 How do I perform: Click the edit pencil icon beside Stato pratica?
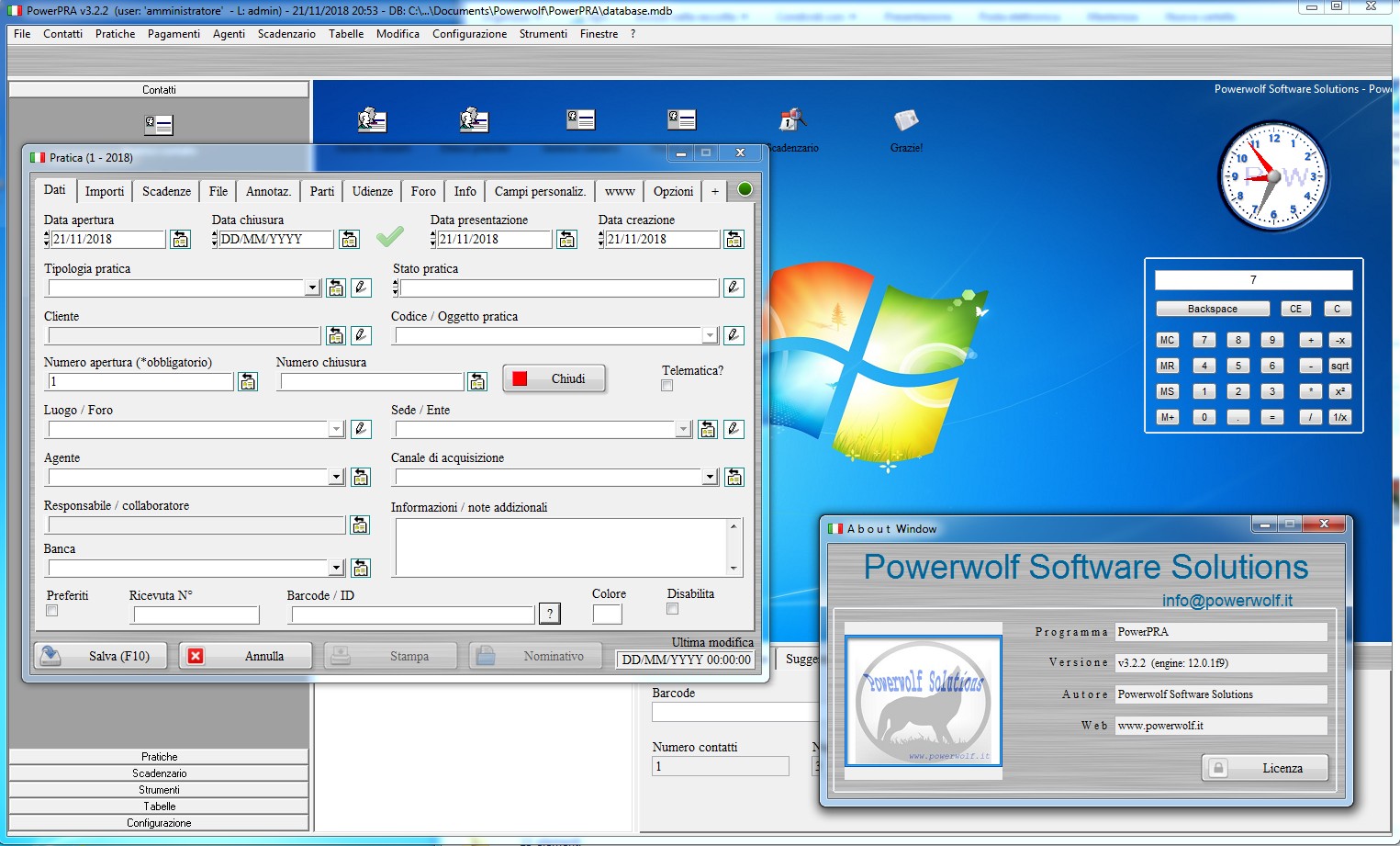coord(734,288)
